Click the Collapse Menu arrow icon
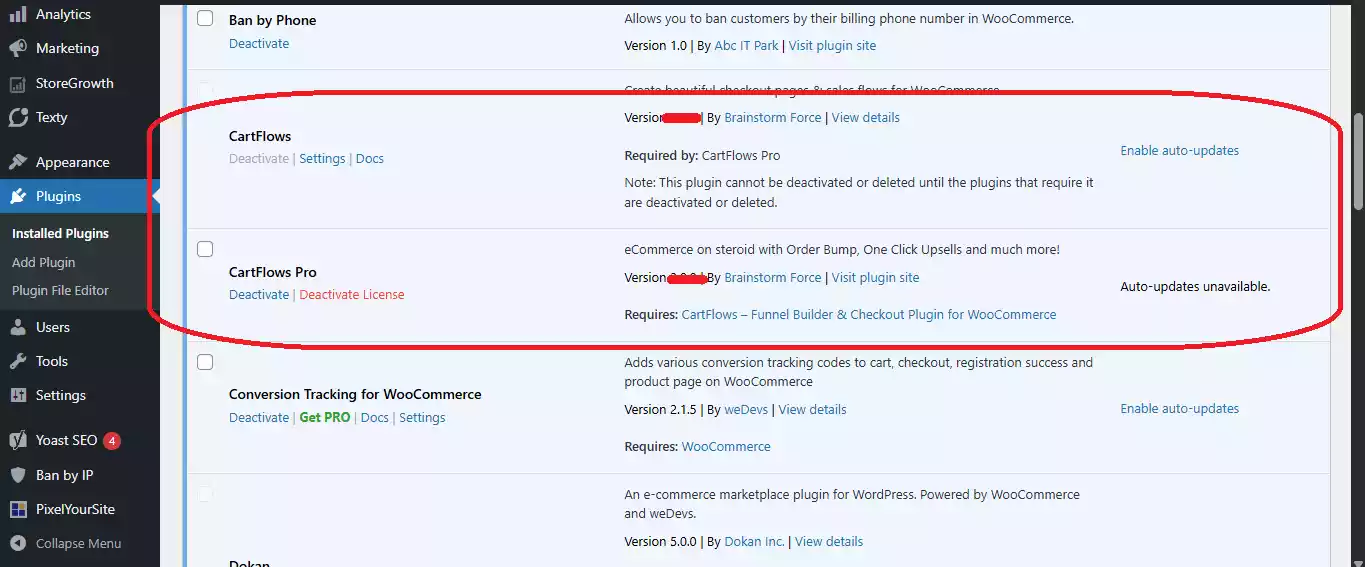The image size is (1365, 567). point(18,543)
